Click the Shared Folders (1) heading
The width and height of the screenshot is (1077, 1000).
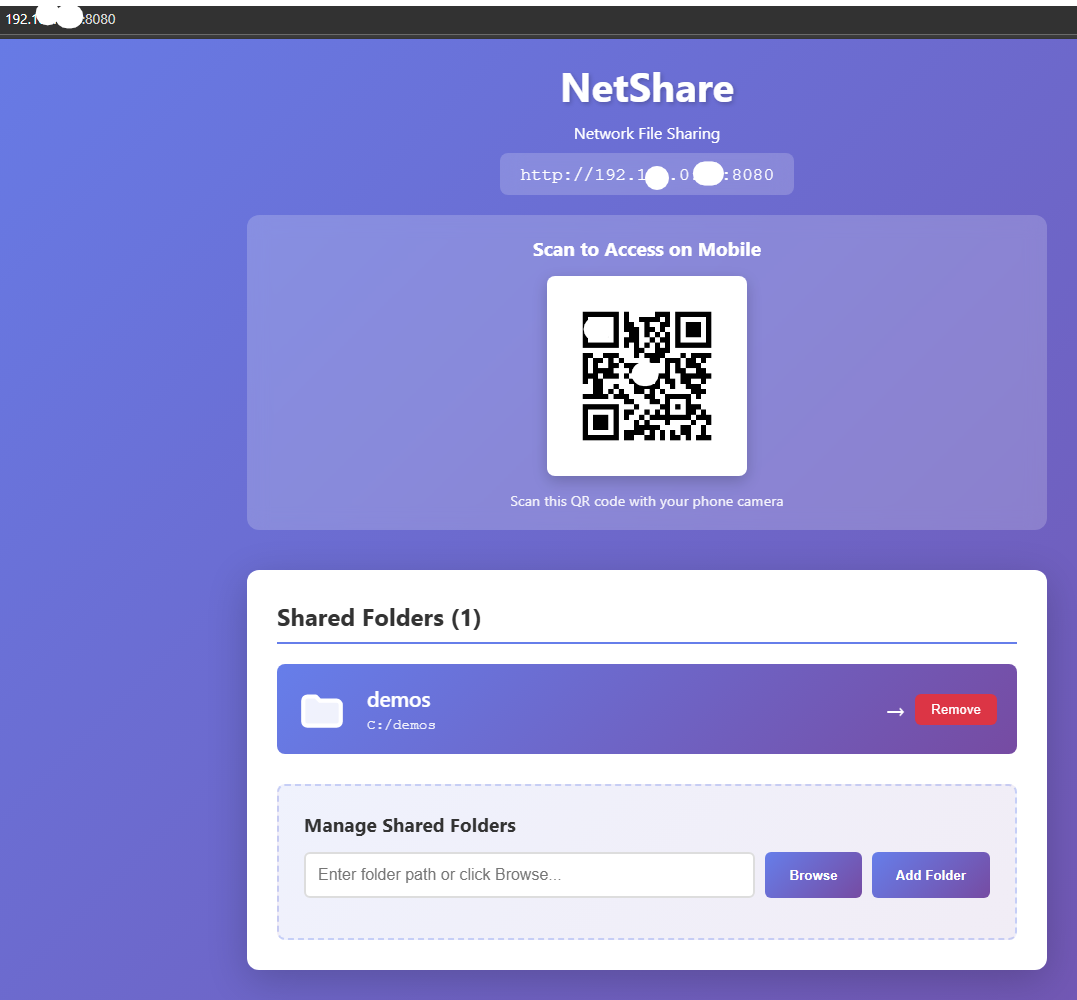click(378, 618)
